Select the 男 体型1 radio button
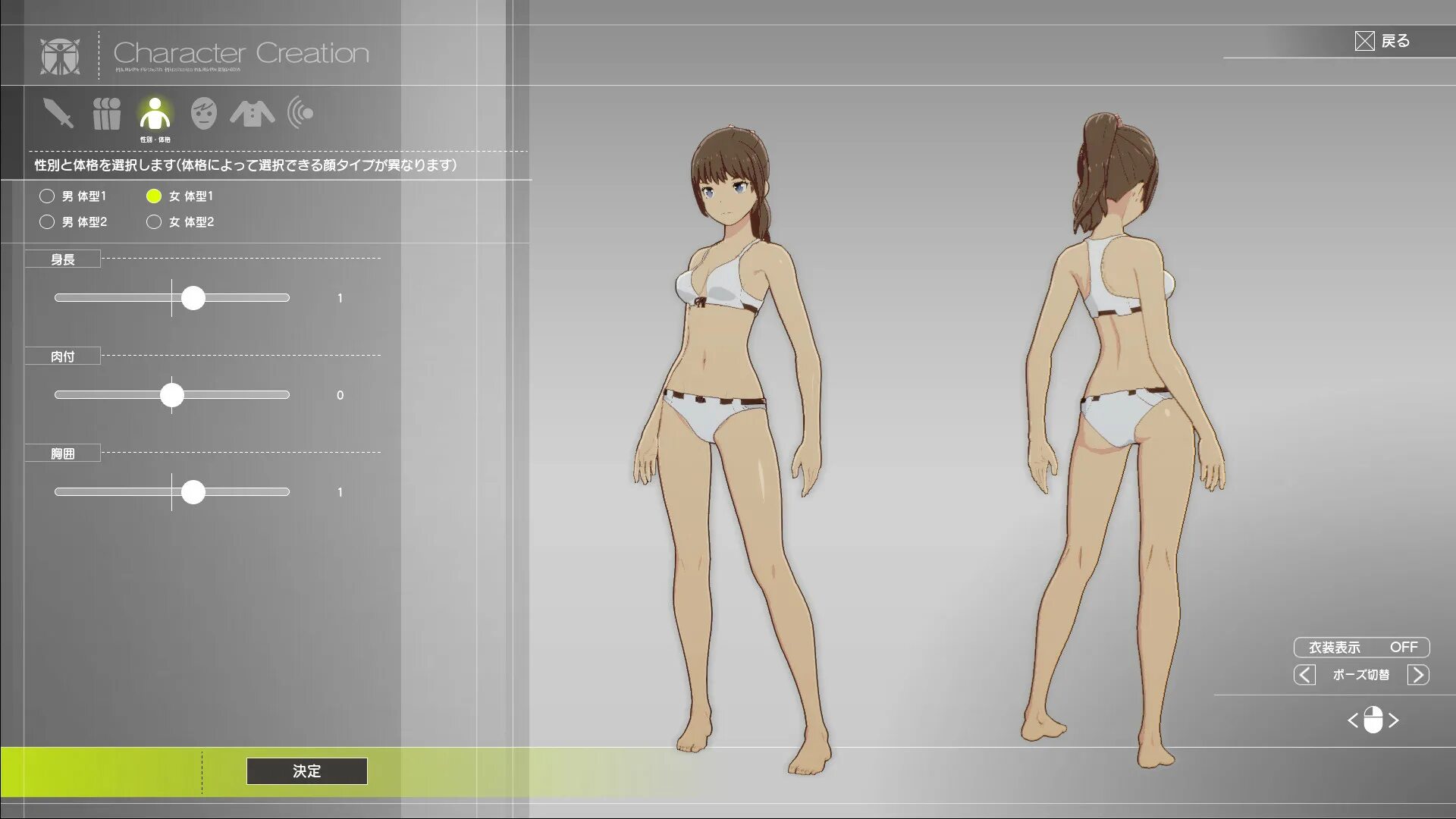This screenshot has height=819, width=1456. click(x=47, y=196)
